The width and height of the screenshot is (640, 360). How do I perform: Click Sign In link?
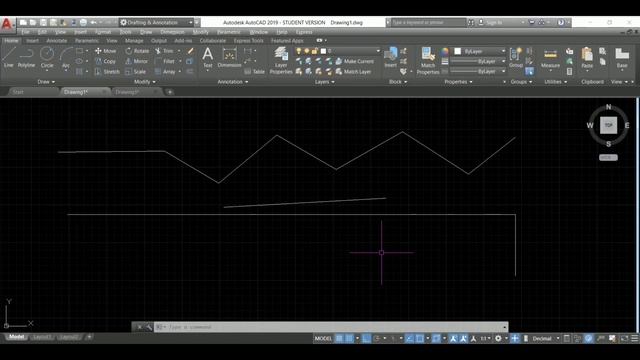(x=494, y=22)
